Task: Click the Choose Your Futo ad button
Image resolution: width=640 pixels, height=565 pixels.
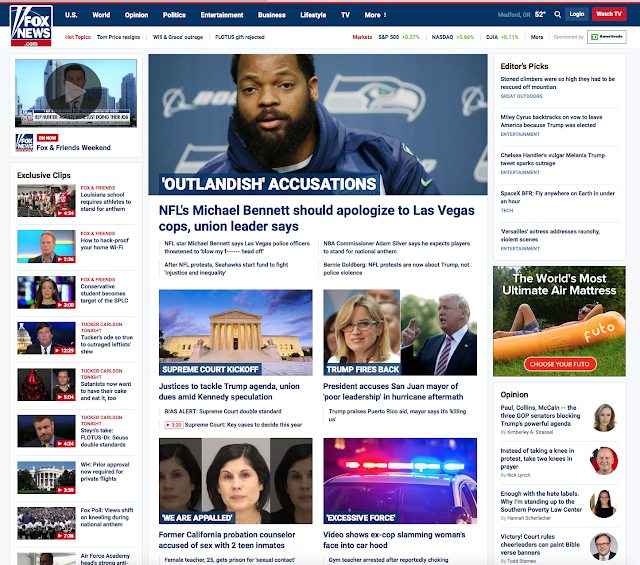Action: click(x=559, y=364)
